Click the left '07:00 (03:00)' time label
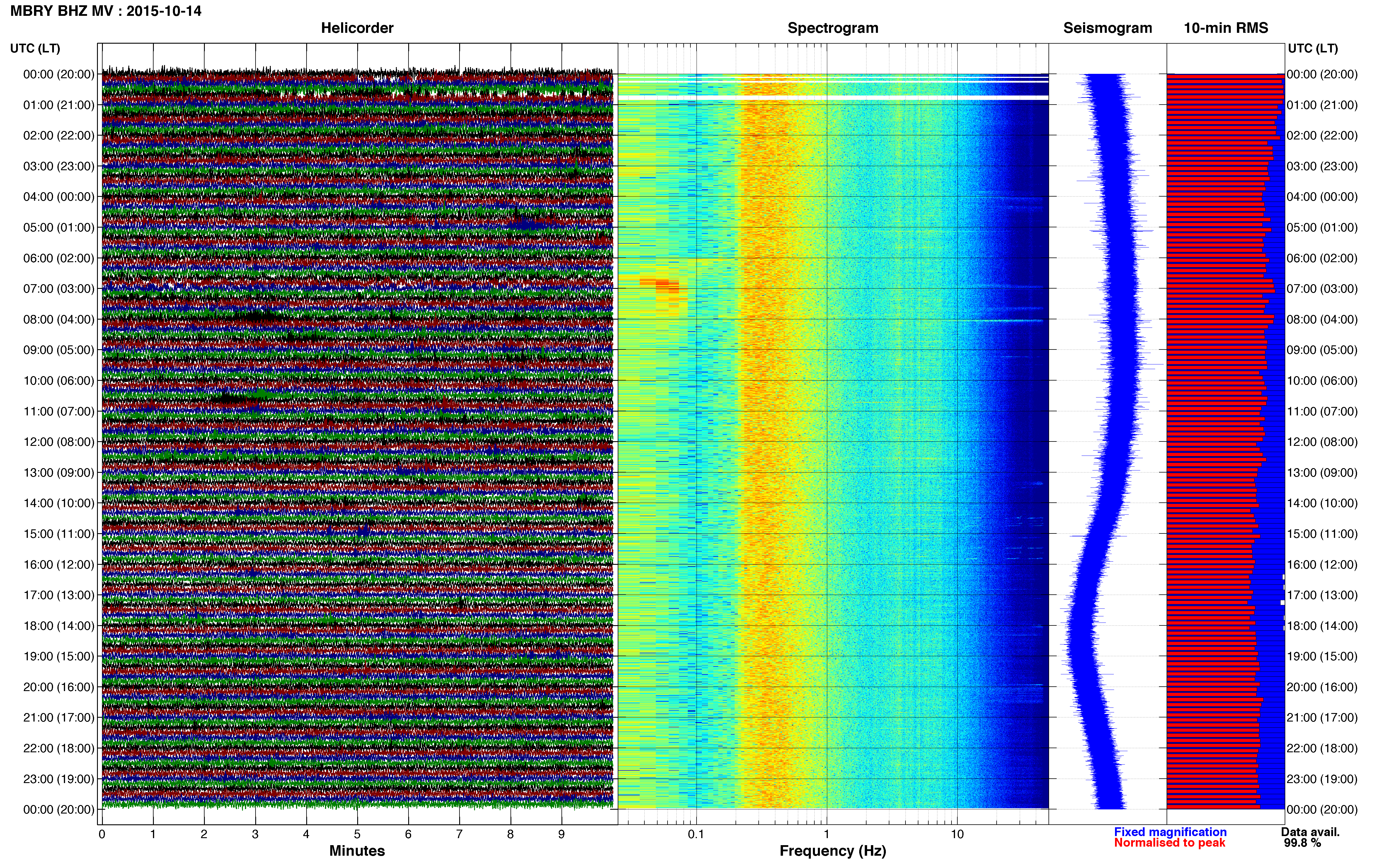Image resolution: width=1389 pixels, height=868 pixels. pyautogui.click(x=59, y=289)
